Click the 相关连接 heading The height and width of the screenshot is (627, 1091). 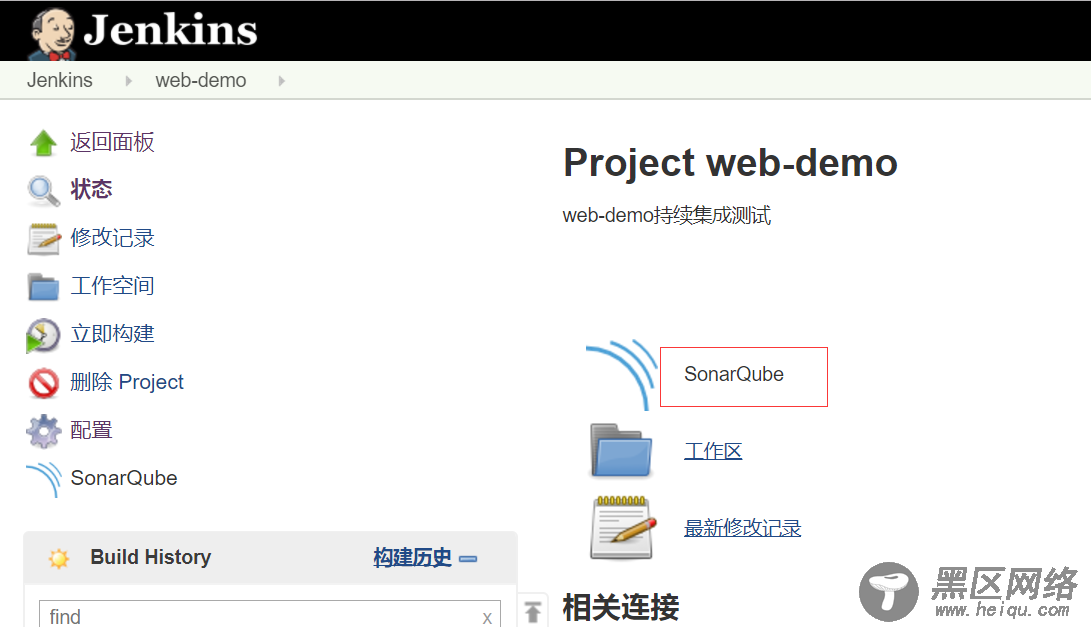click(621, 608)
